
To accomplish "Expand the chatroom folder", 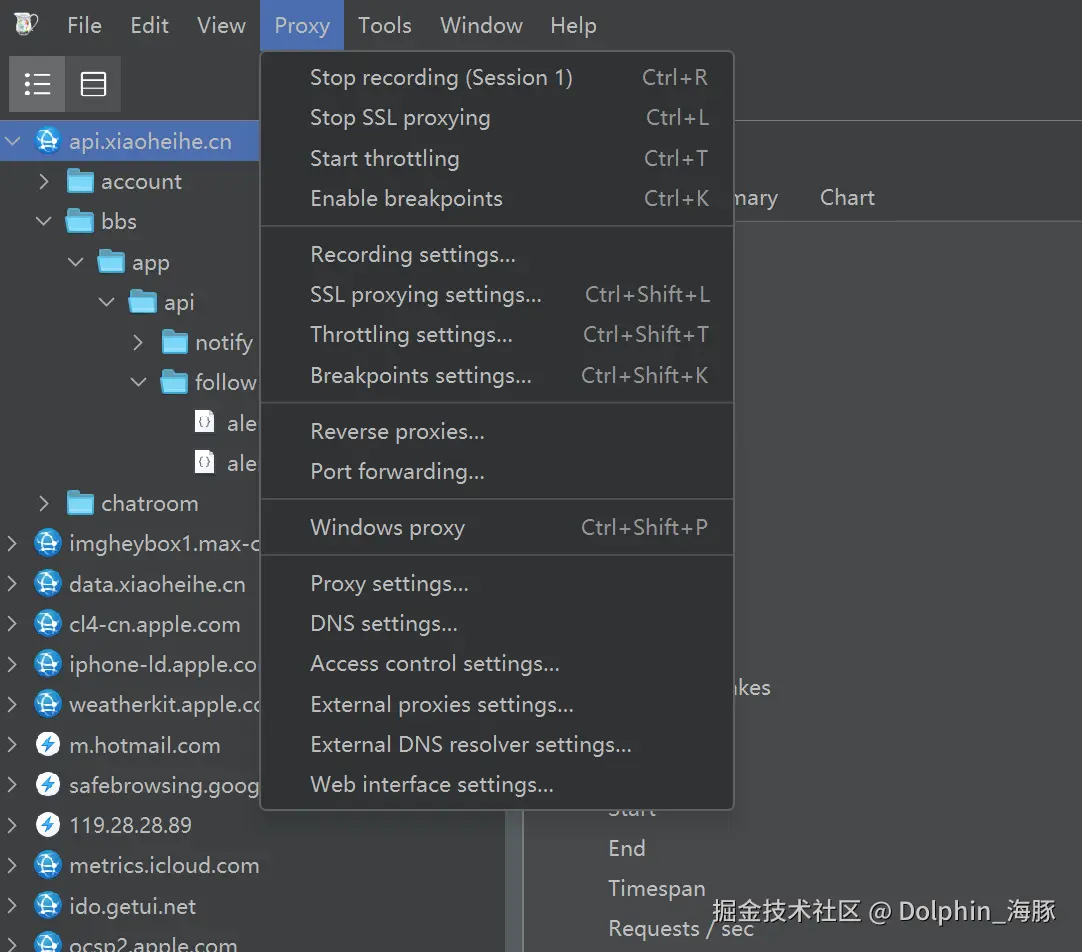I will click(44, 504).
